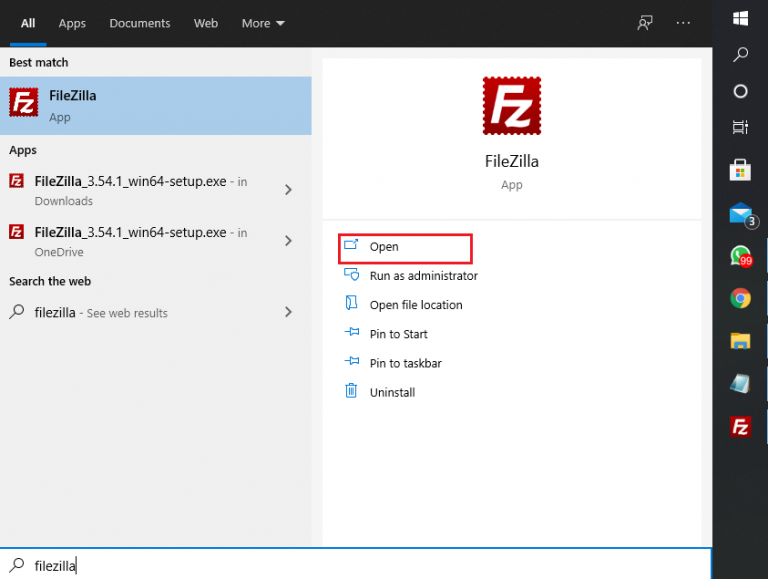Click icon of setup.exe in Downloads
This screenshot has width=768, height=579.
(x=16, y=181)
